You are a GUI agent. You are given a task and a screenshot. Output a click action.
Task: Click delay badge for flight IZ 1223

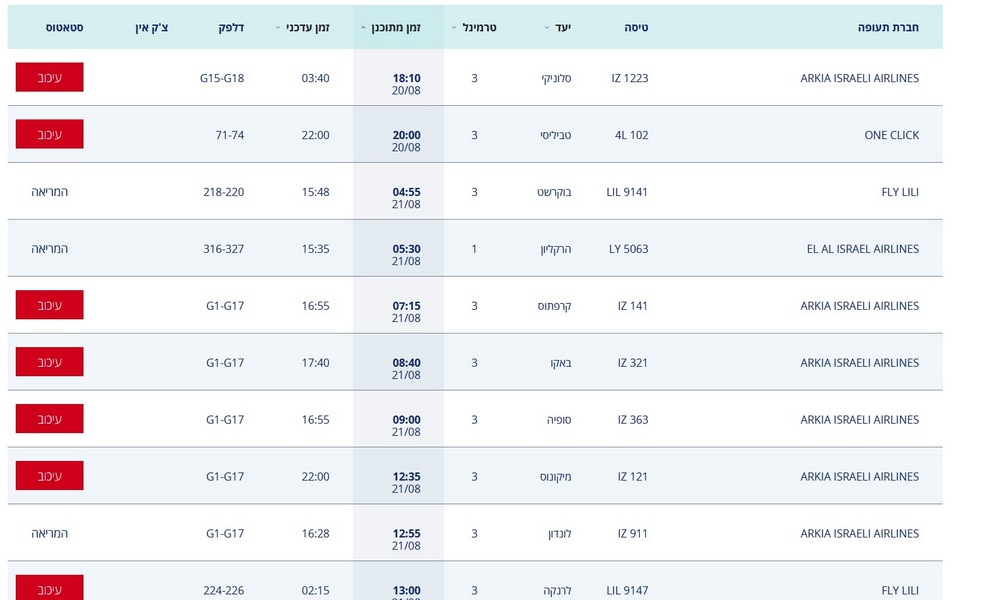pos(50,77)
